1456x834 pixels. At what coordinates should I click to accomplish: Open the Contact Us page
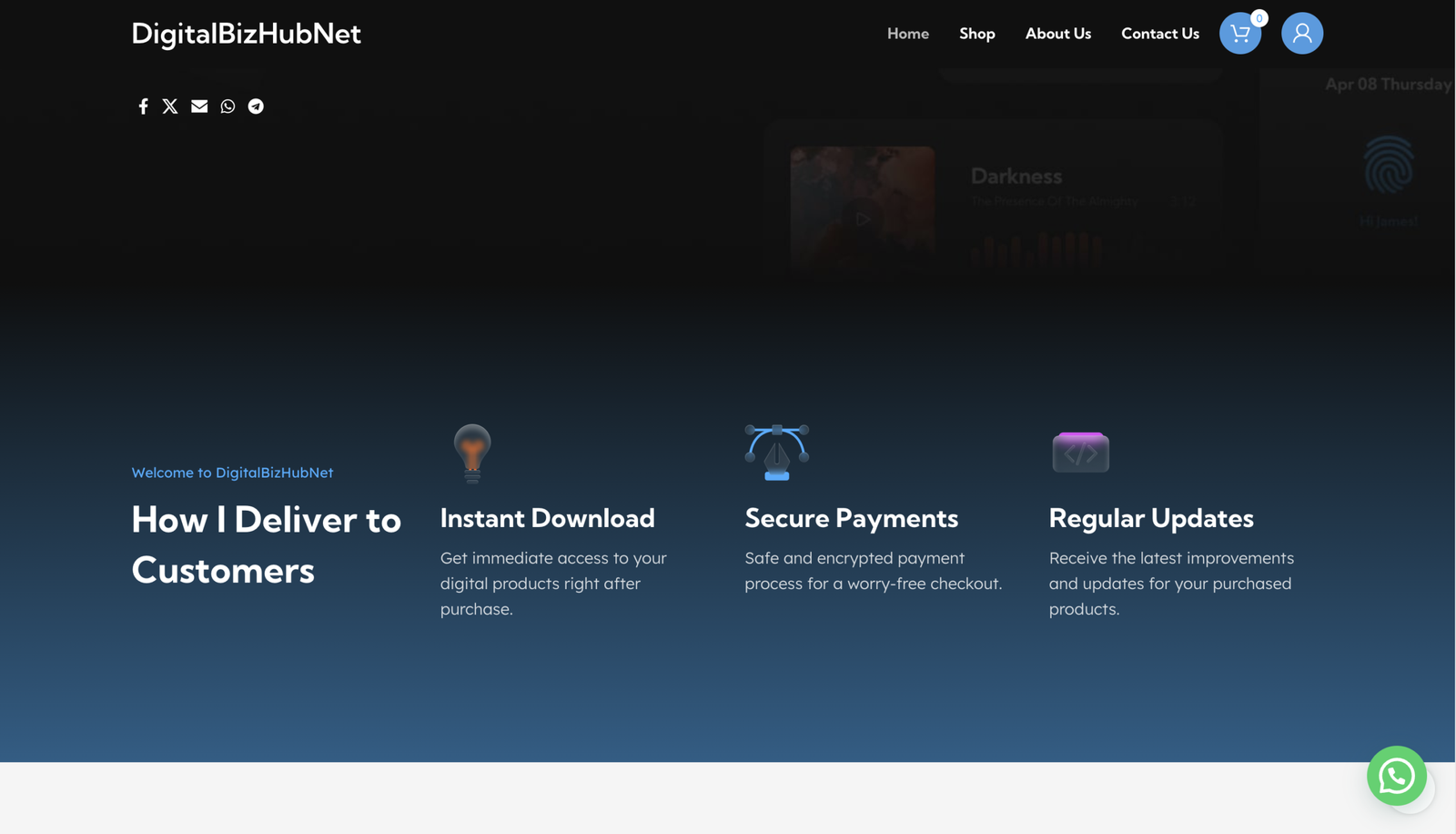[x=1159, y=34]
